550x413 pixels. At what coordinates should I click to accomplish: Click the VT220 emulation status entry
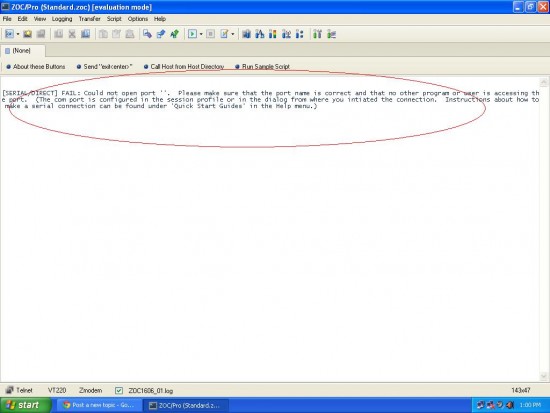(57, 390)
